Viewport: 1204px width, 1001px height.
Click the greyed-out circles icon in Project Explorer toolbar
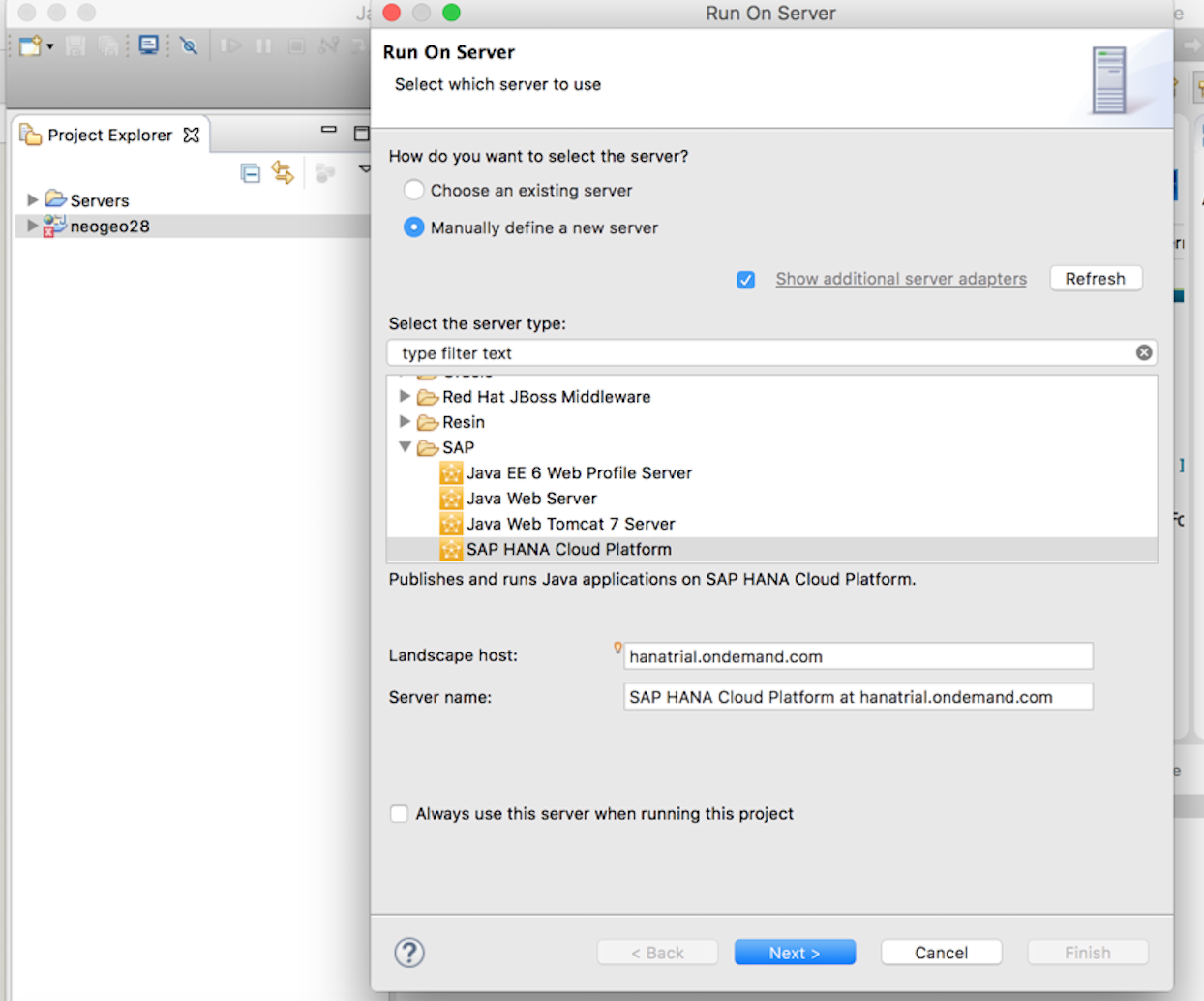(x=325, y=173)
